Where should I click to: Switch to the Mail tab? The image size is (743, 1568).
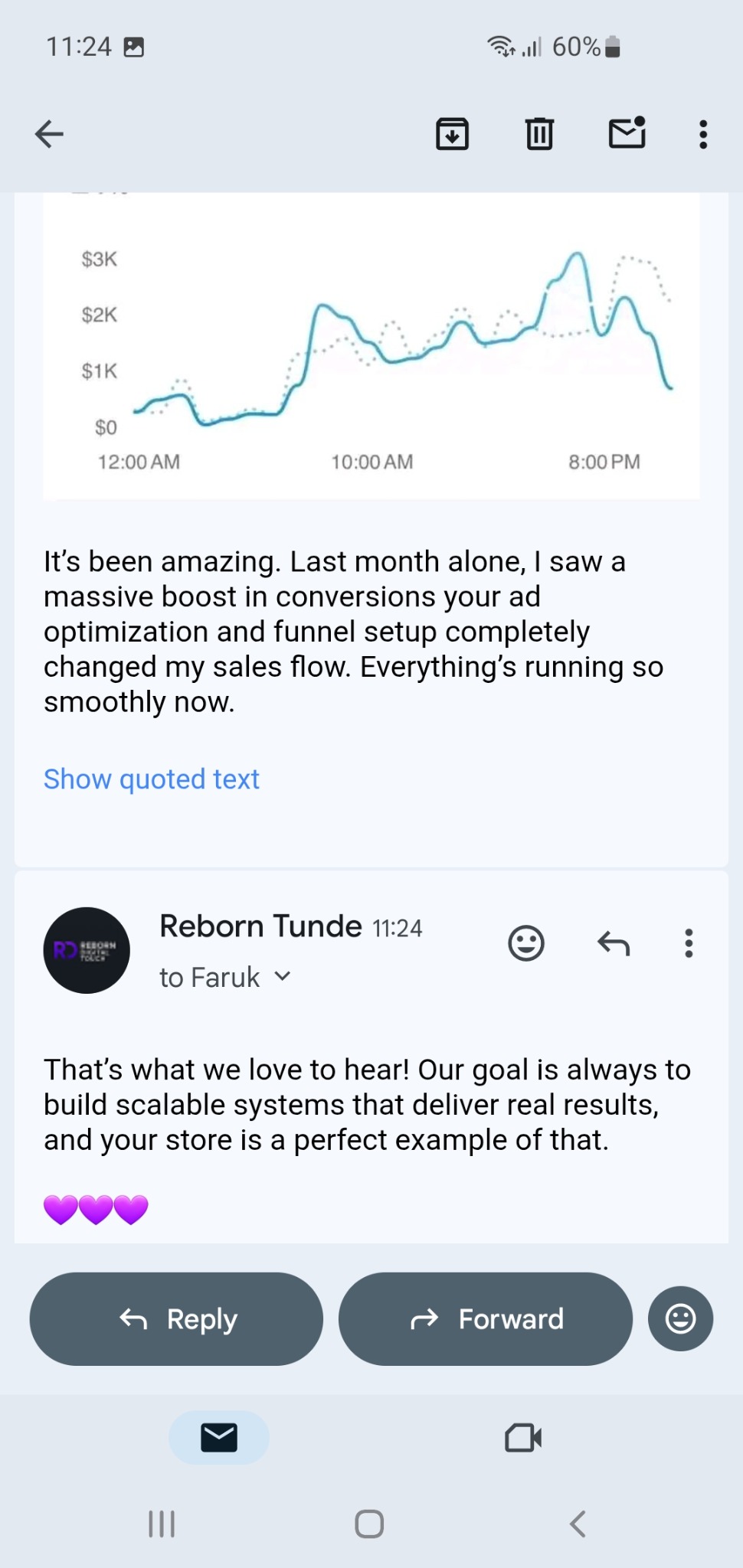pyautogui.click(x=219, y=1437)
